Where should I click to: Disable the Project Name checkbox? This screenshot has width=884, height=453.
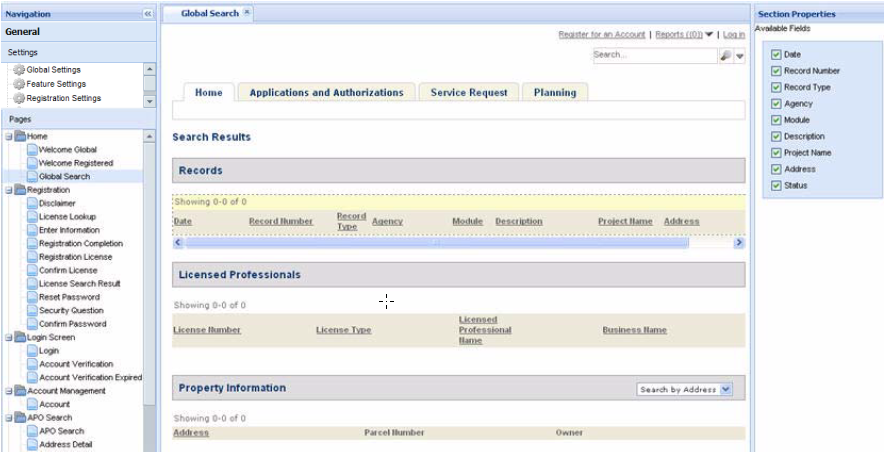[775, 153]
